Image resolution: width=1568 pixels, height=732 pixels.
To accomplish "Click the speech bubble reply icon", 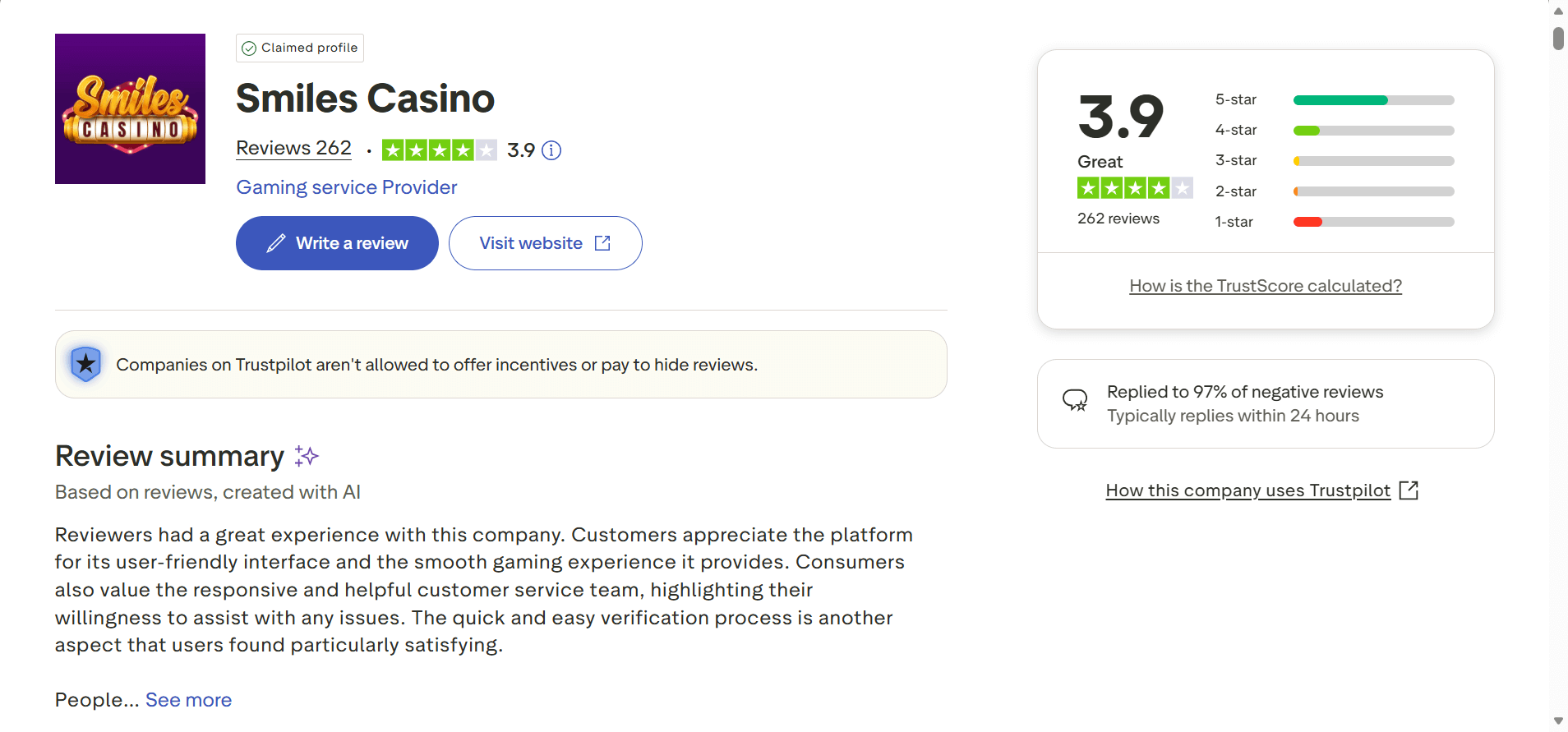I will click(1075, 401).
